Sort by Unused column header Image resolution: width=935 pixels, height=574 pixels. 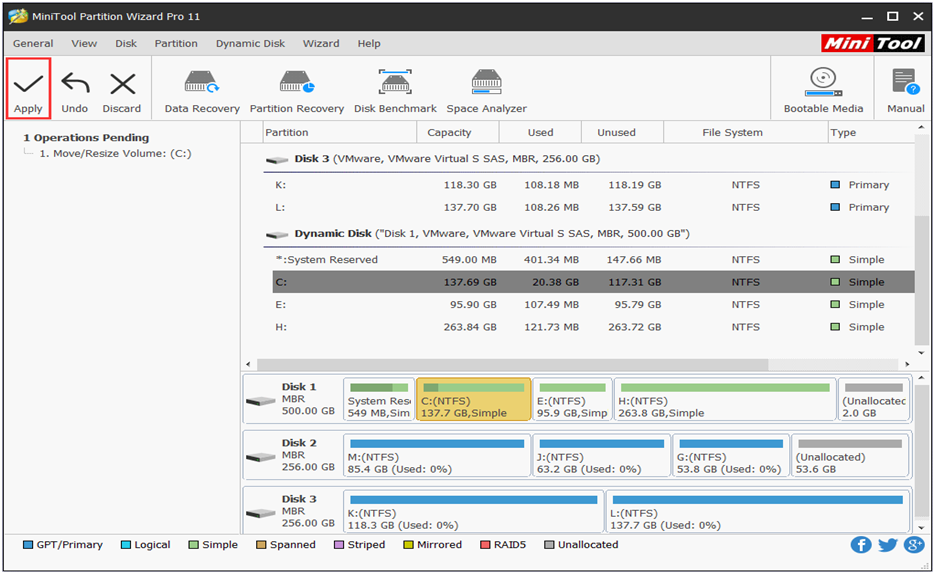tap(623, 132)
